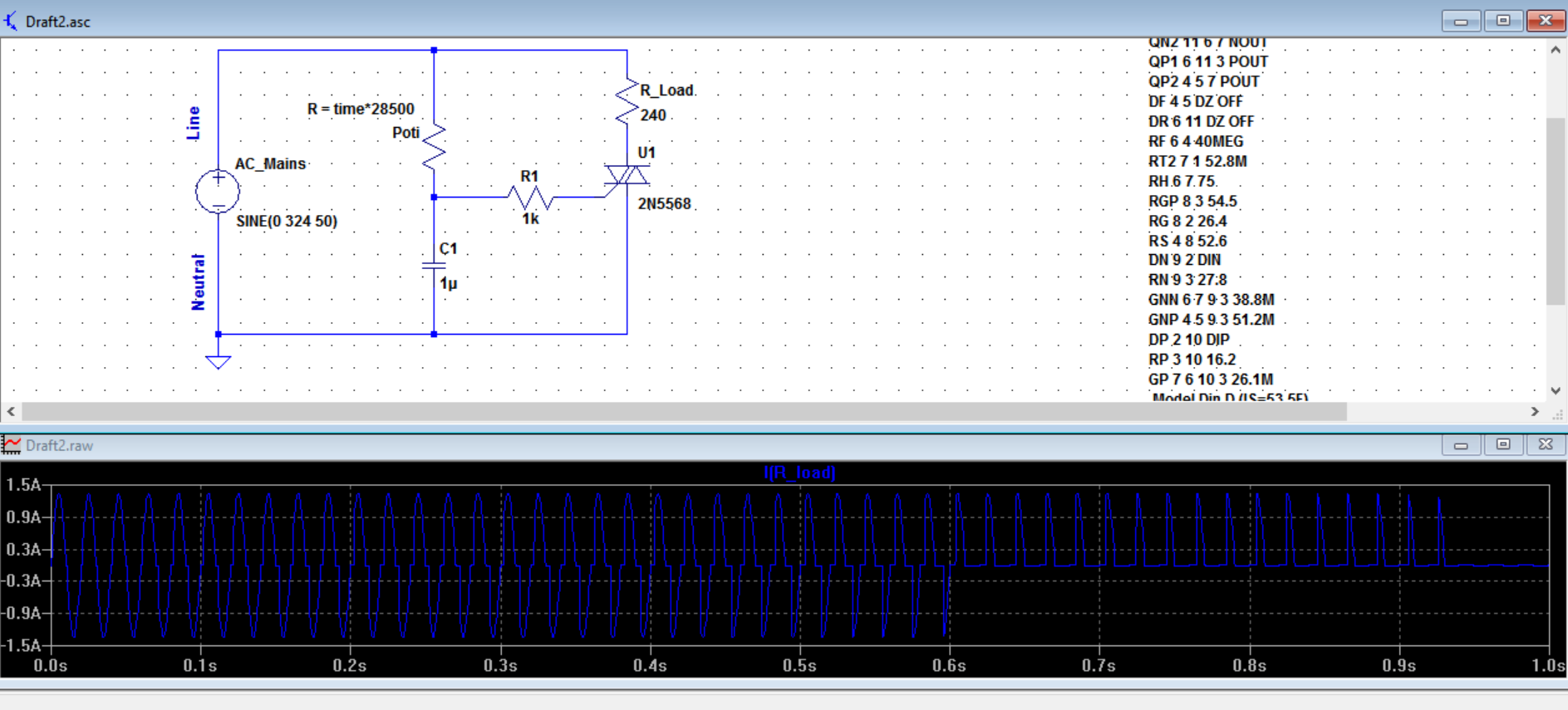Click the RGP 8 3 54.5 line

pyautogui.click(x=1192, y=201)
